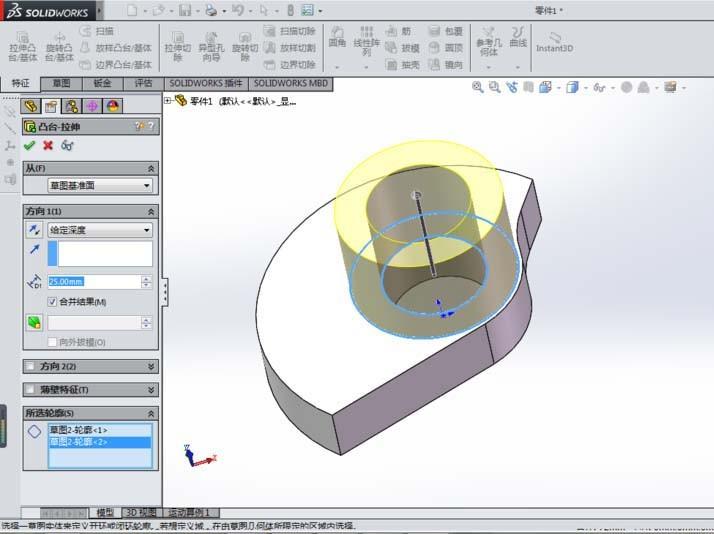
Task: Click the New document icon
Action: pos(132,10)
